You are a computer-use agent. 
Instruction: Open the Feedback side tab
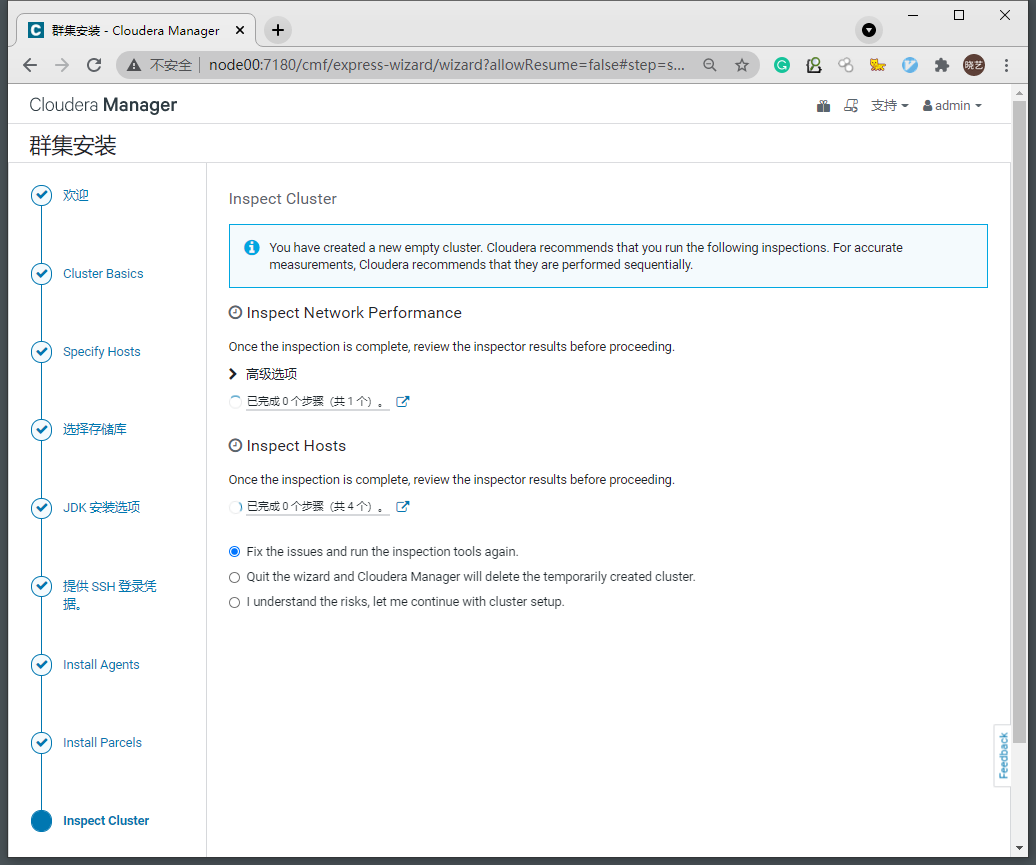(1003, 755)
